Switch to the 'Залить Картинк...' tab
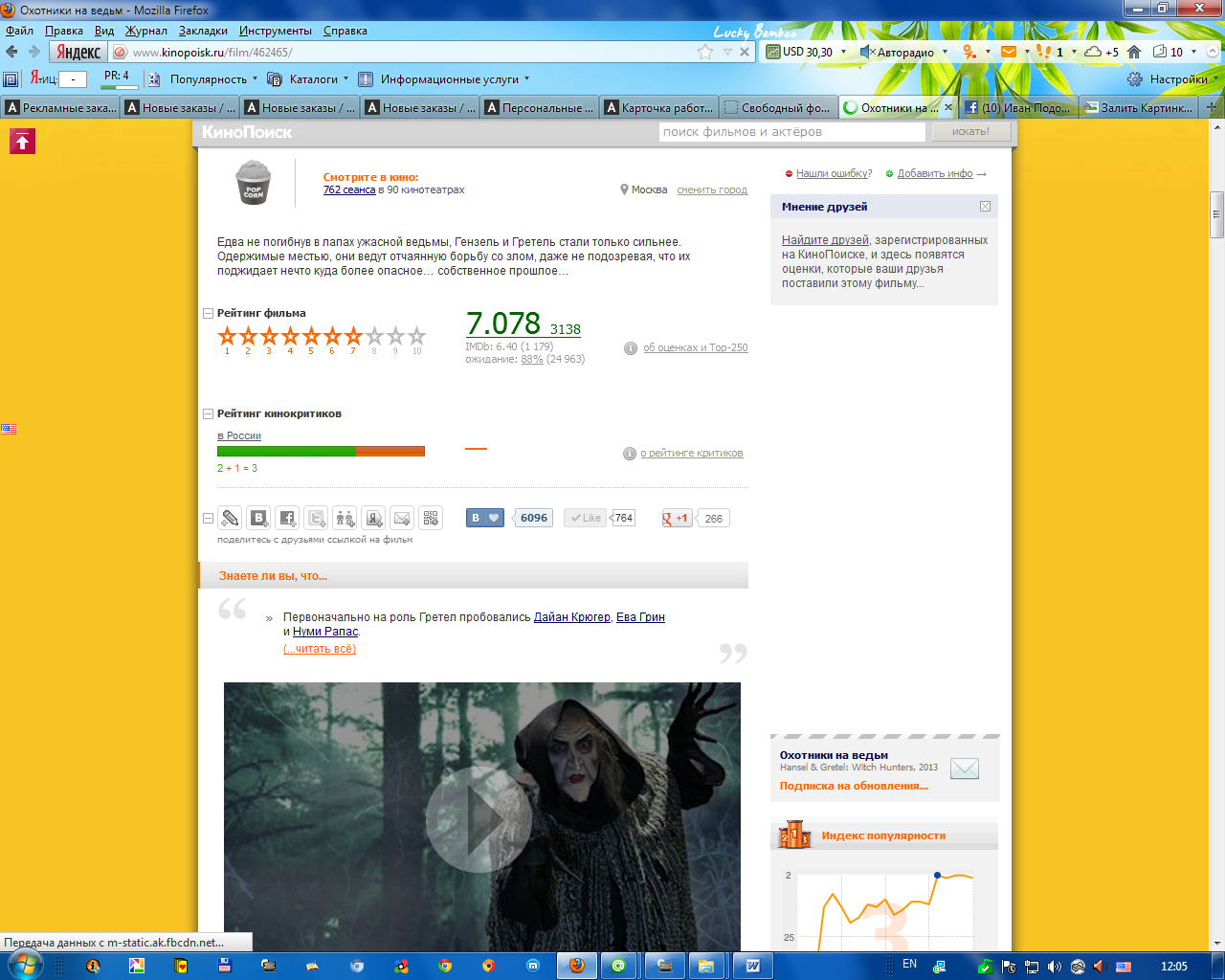 coord(1139,107)
